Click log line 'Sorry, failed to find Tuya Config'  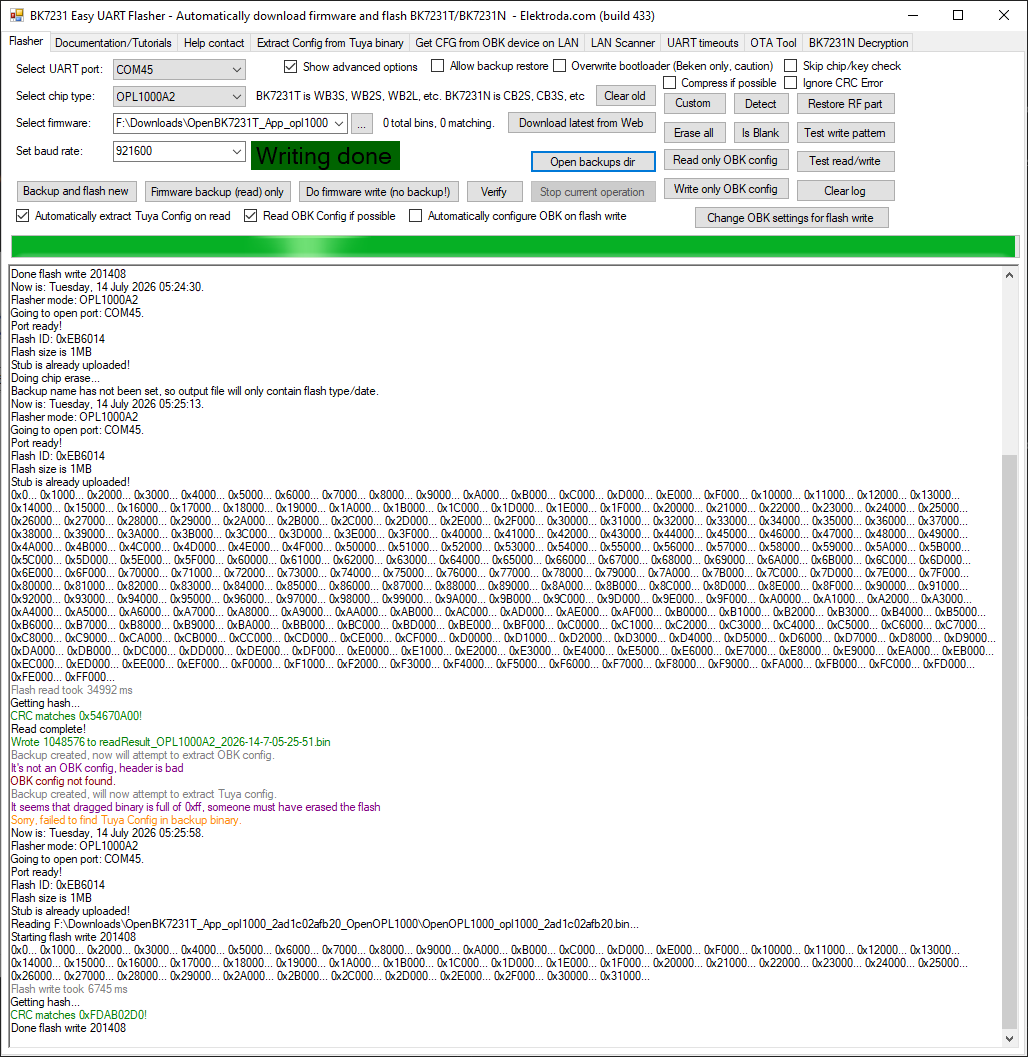tap(125, 820)
